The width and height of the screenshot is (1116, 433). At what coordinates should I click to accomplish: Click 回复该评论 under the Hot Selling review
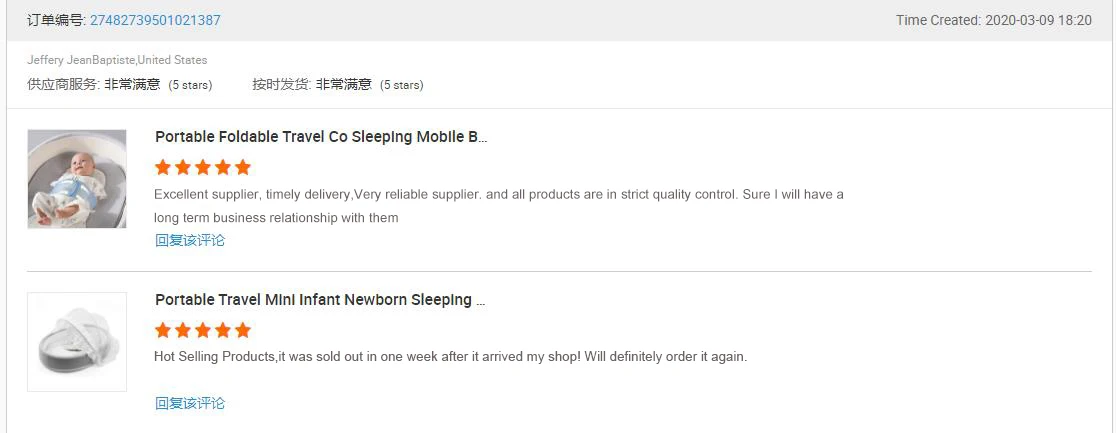click(x=190, y=403)
